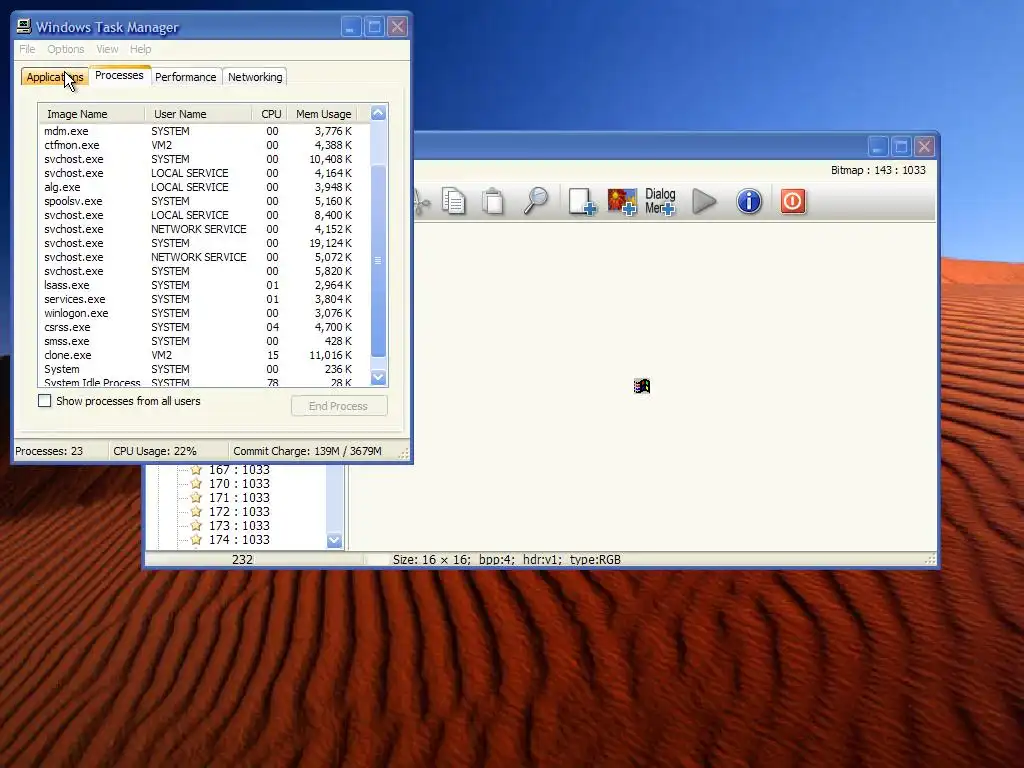Click the Task Manager title bar computer icon
1024x768 pixels.
[24, 26]
